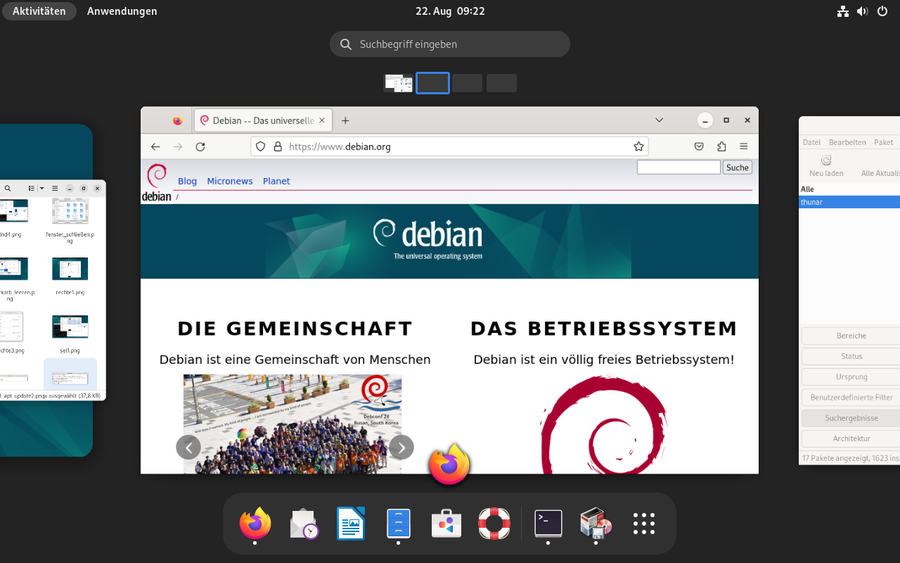
Task: Click the Firefox forward arrow
Action: [178, 147]
